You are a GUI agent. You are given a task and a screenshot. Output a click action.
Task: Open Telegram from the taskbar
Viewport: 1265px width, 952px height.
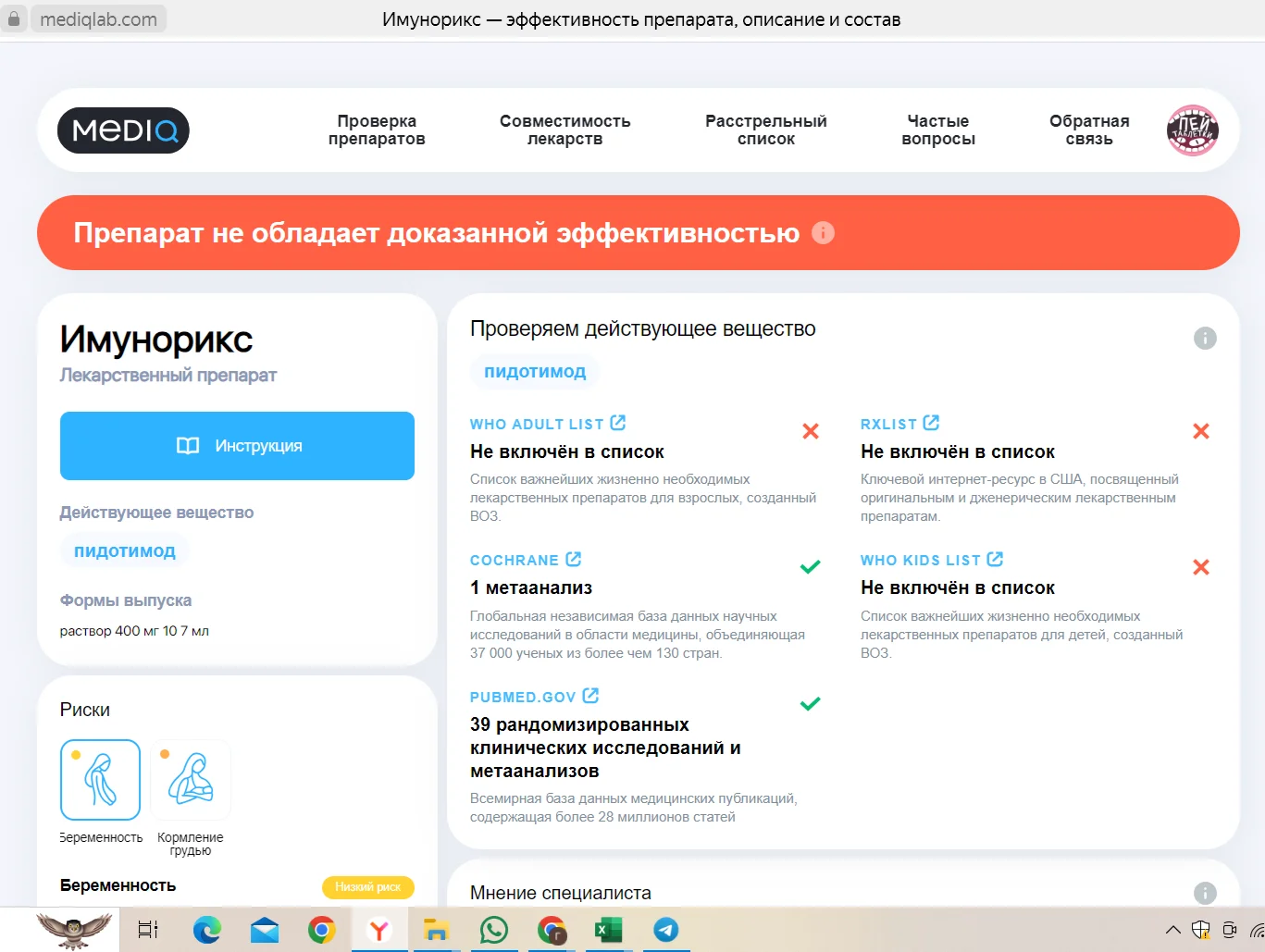point(665,930)
